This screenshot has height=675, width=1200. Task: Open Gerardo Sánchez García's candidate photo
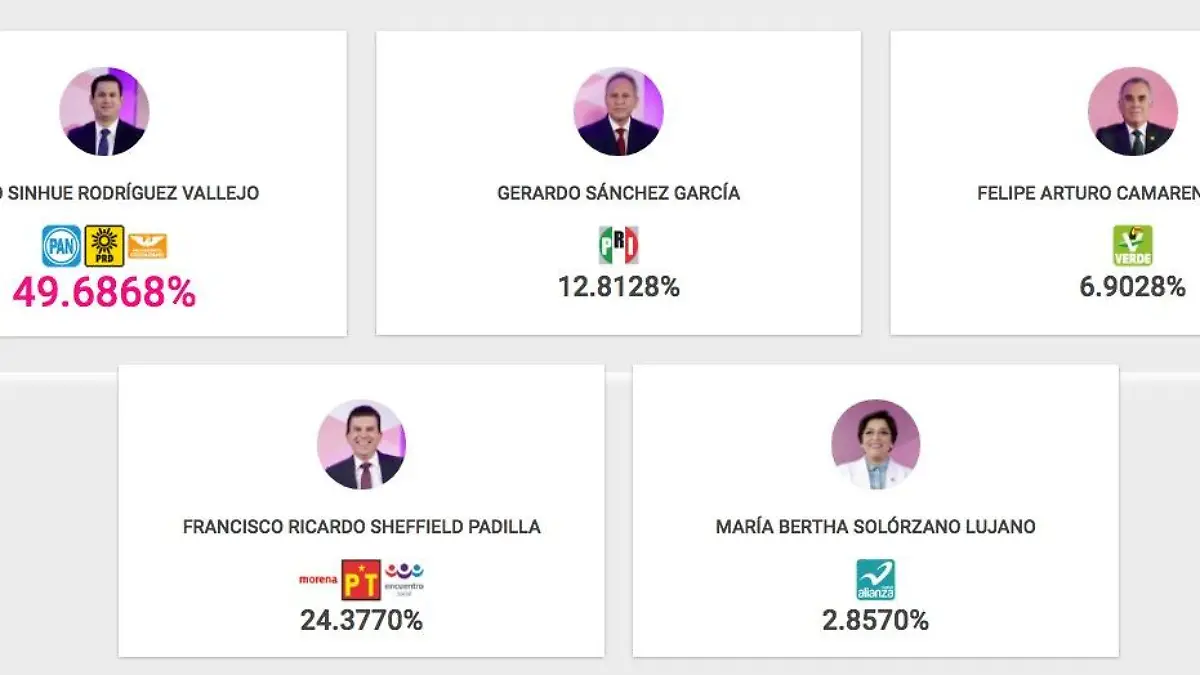(618, 111)
